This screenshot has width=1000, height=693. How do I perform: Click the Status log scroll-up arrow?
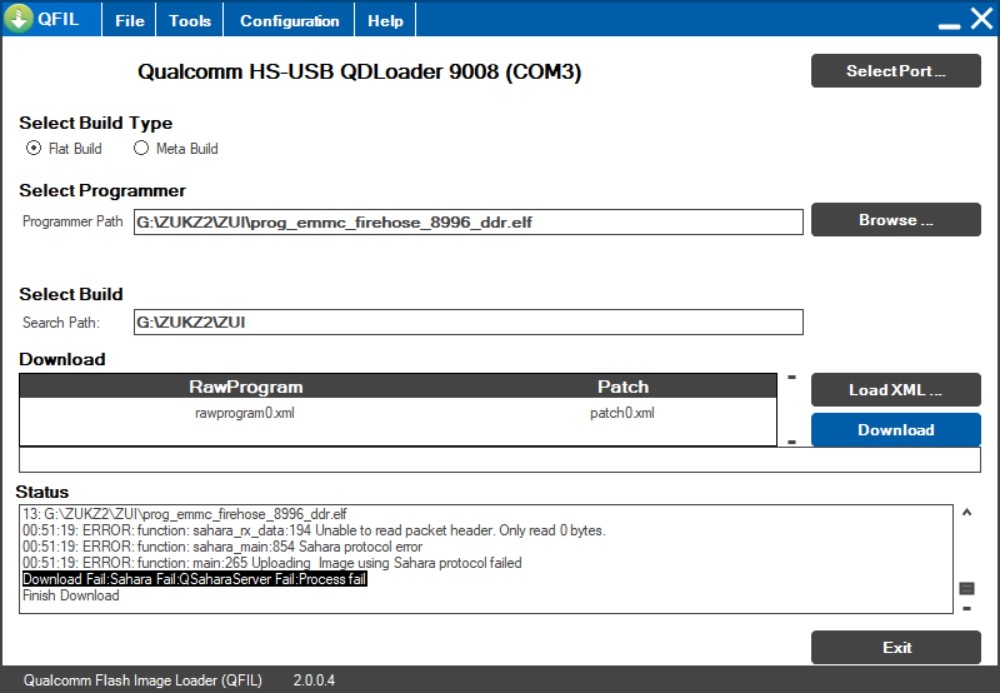coord(967,512)
